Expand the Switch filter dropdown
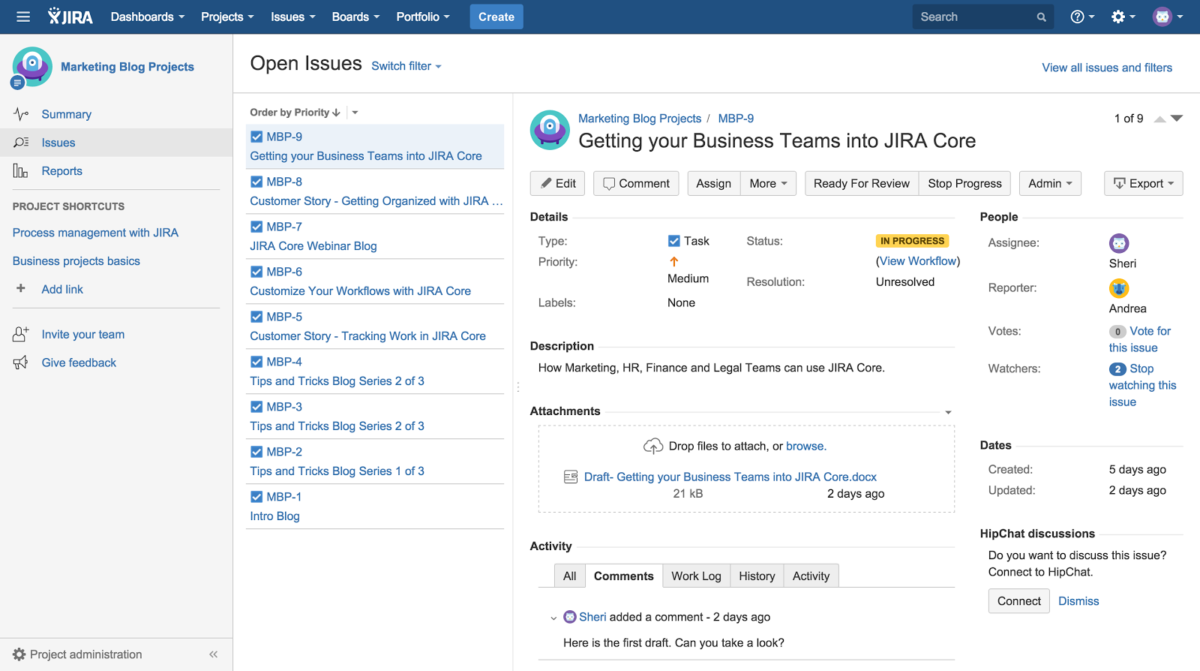 click(x=405, y=64)
